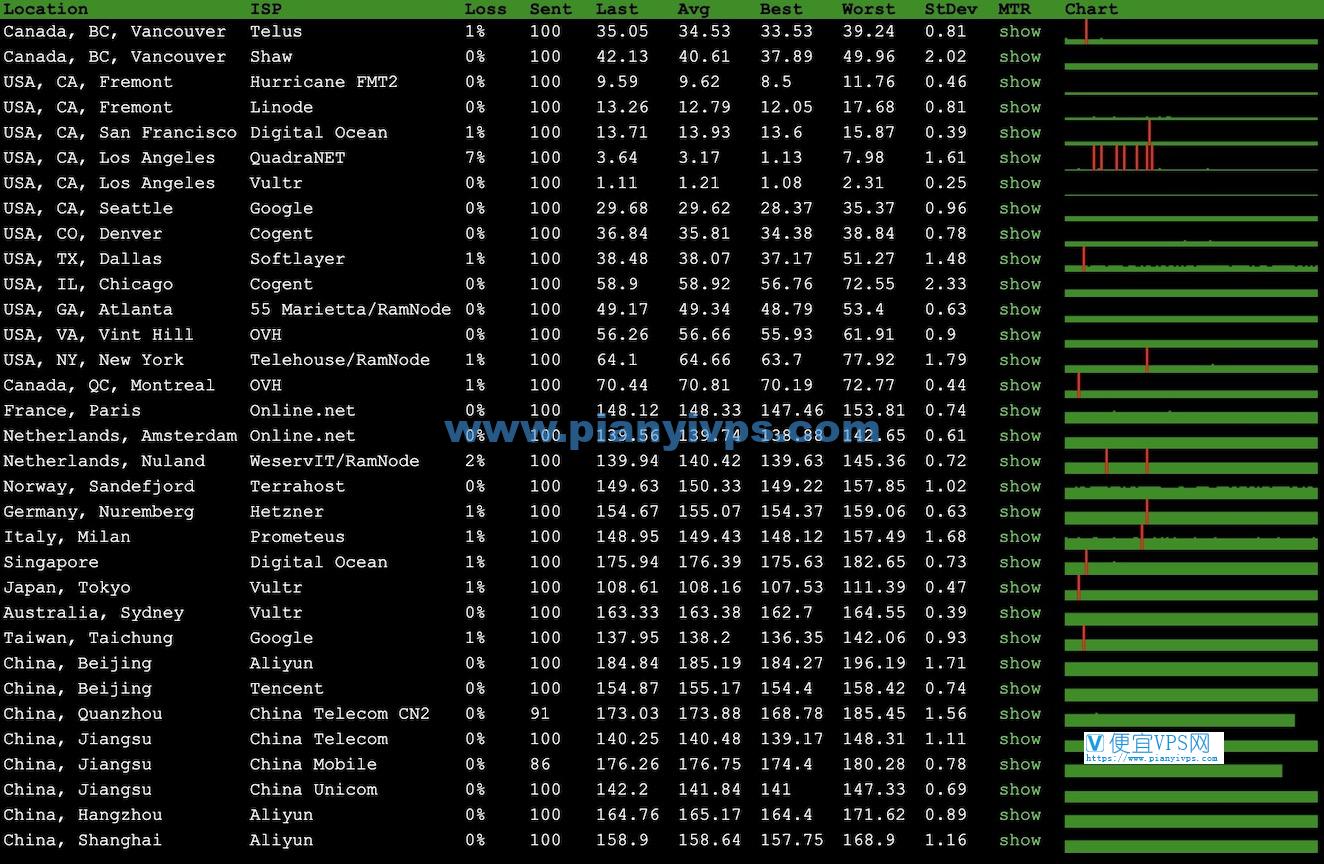Open MTR 'show' link for Shaw Vancouver row
This screenshot has height=864, width=1324.
[x=1020, y=56]
